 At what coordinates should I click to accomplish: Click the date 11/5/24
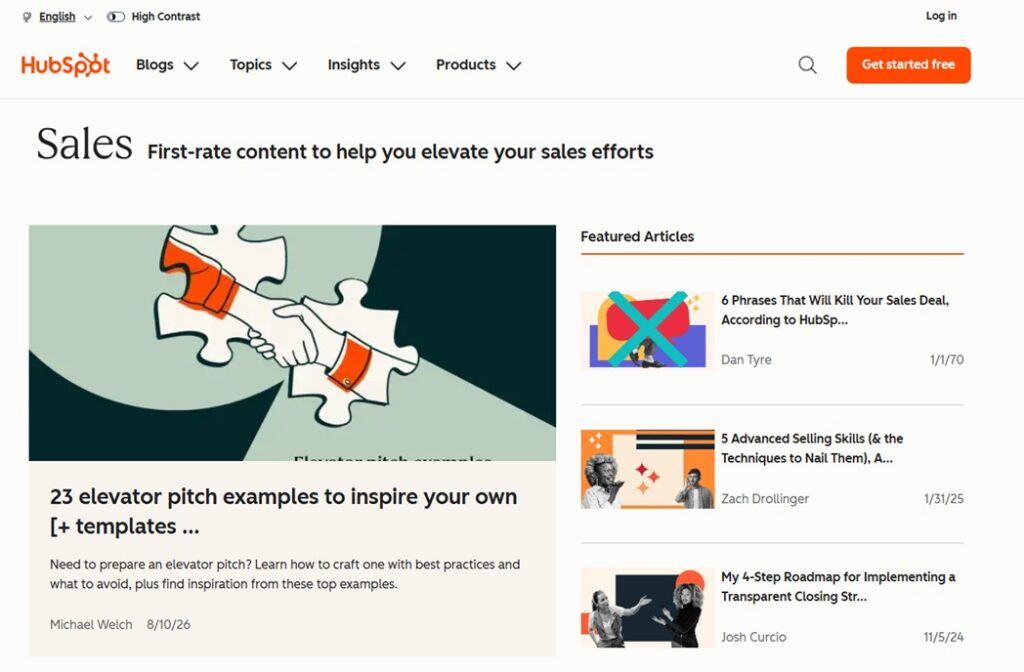coord(944,637)
